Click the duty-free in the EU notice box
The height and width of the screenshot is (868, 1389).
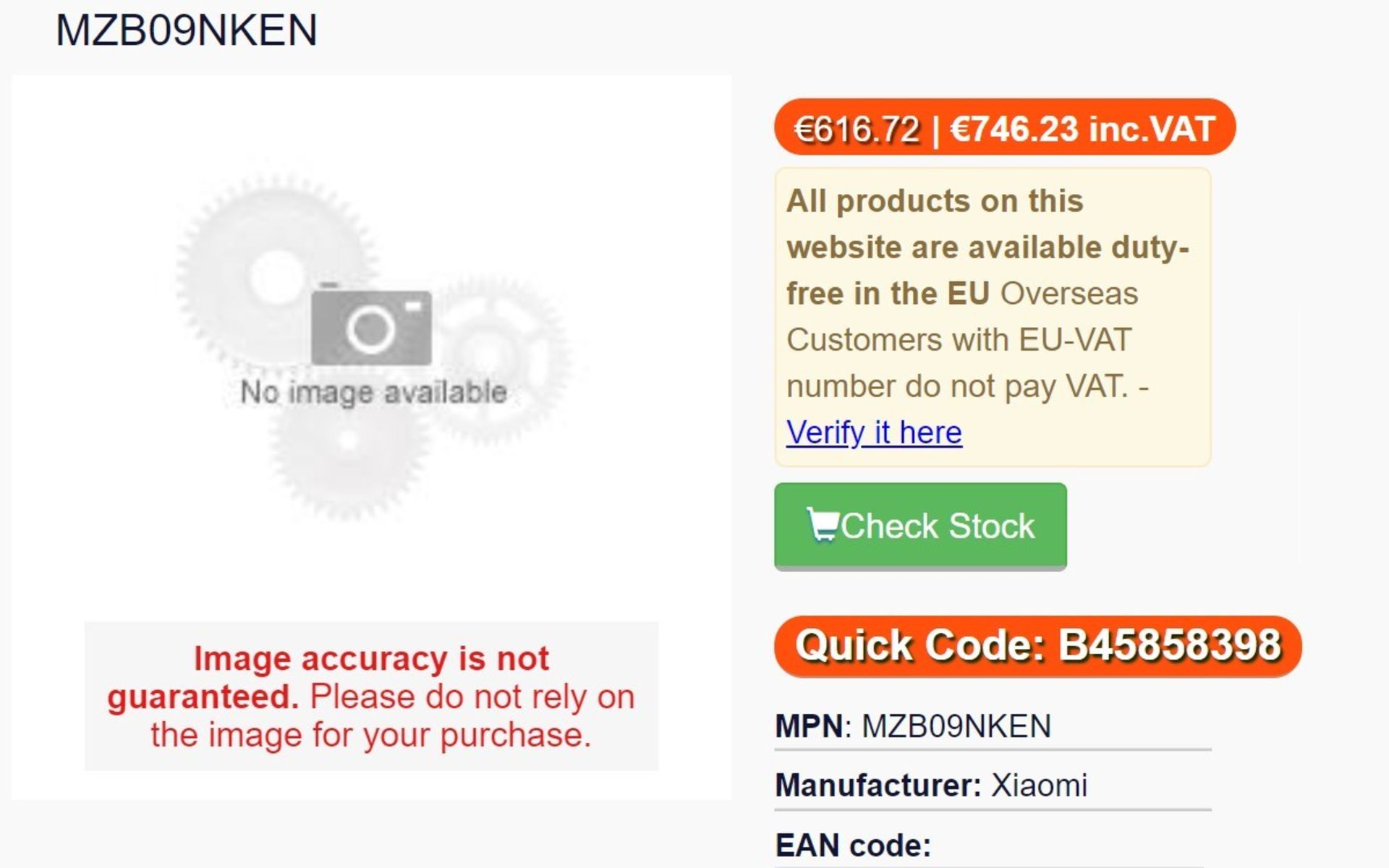(993, 317)
